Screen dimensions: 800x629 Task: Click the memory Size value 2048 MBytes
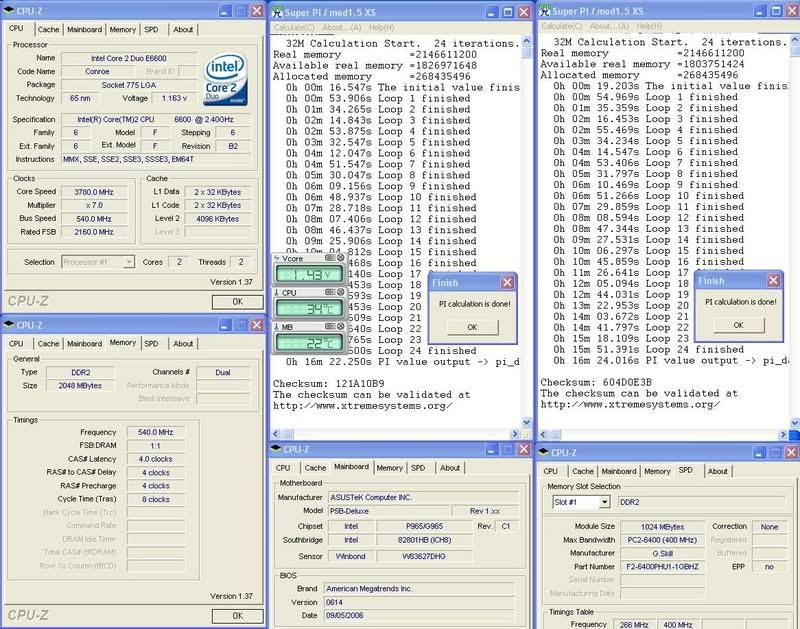(x=80, y=386)
